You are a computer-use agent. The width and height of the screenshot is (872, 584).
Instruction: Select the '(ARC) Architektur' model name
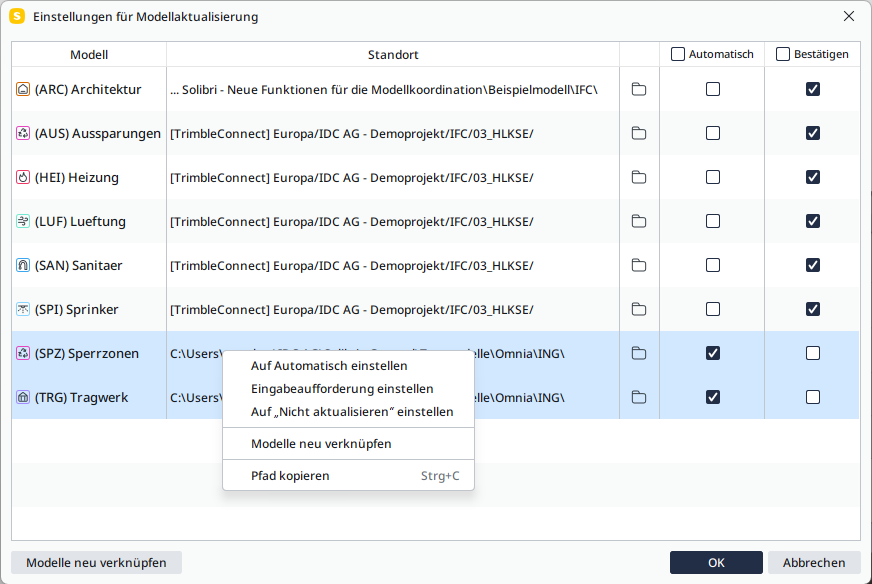tap(88, 89)
